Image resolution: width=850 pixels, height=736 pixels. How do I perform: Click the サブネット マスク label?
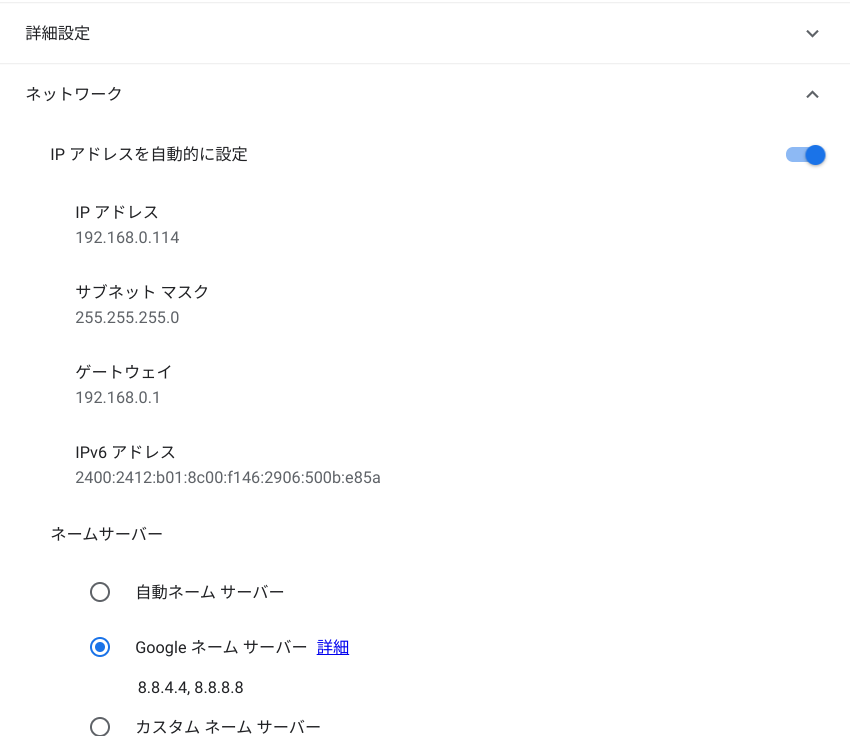(142, 292)
